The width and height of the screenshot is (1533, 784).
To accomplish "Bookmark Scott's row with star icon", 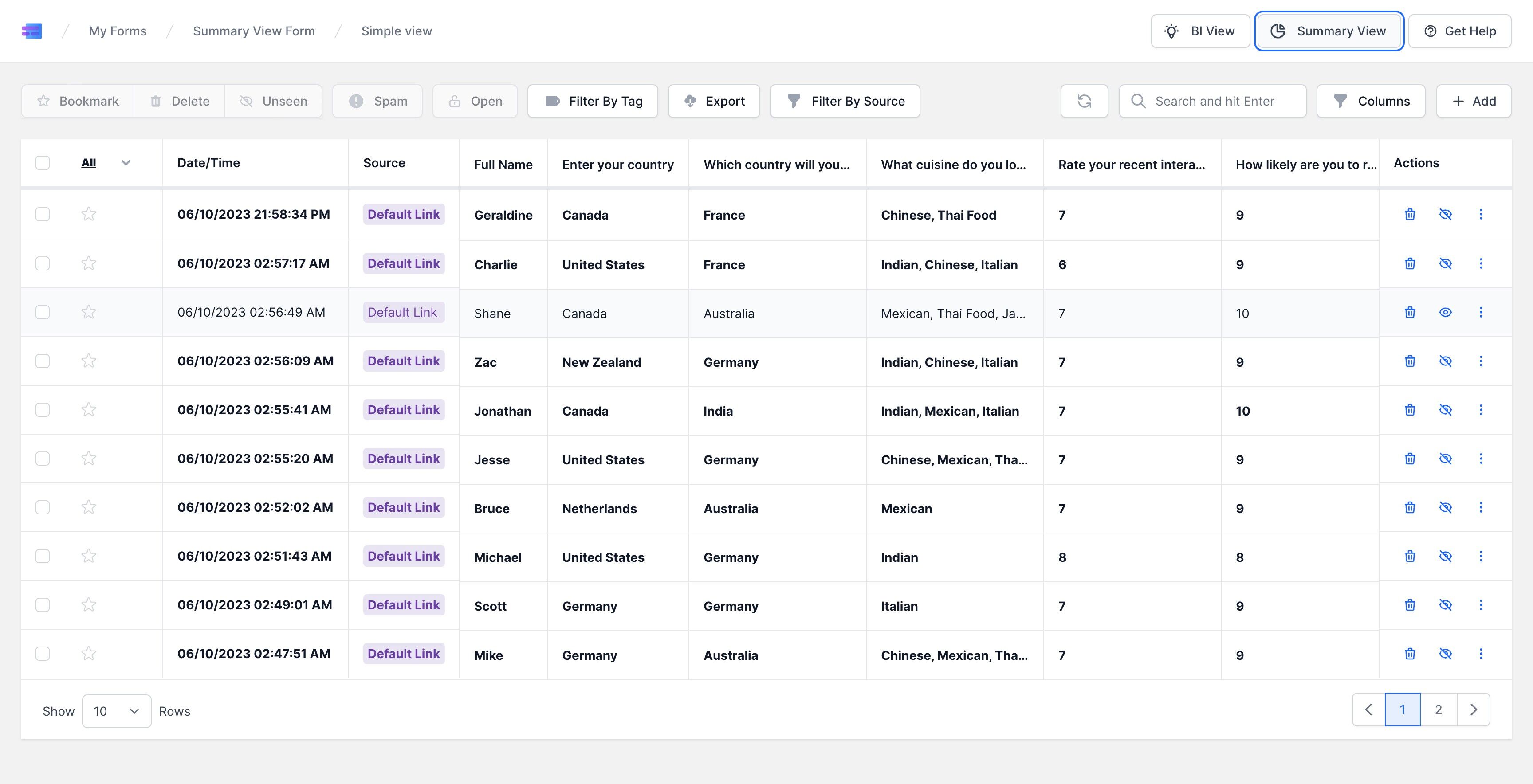I will [89, 604].
